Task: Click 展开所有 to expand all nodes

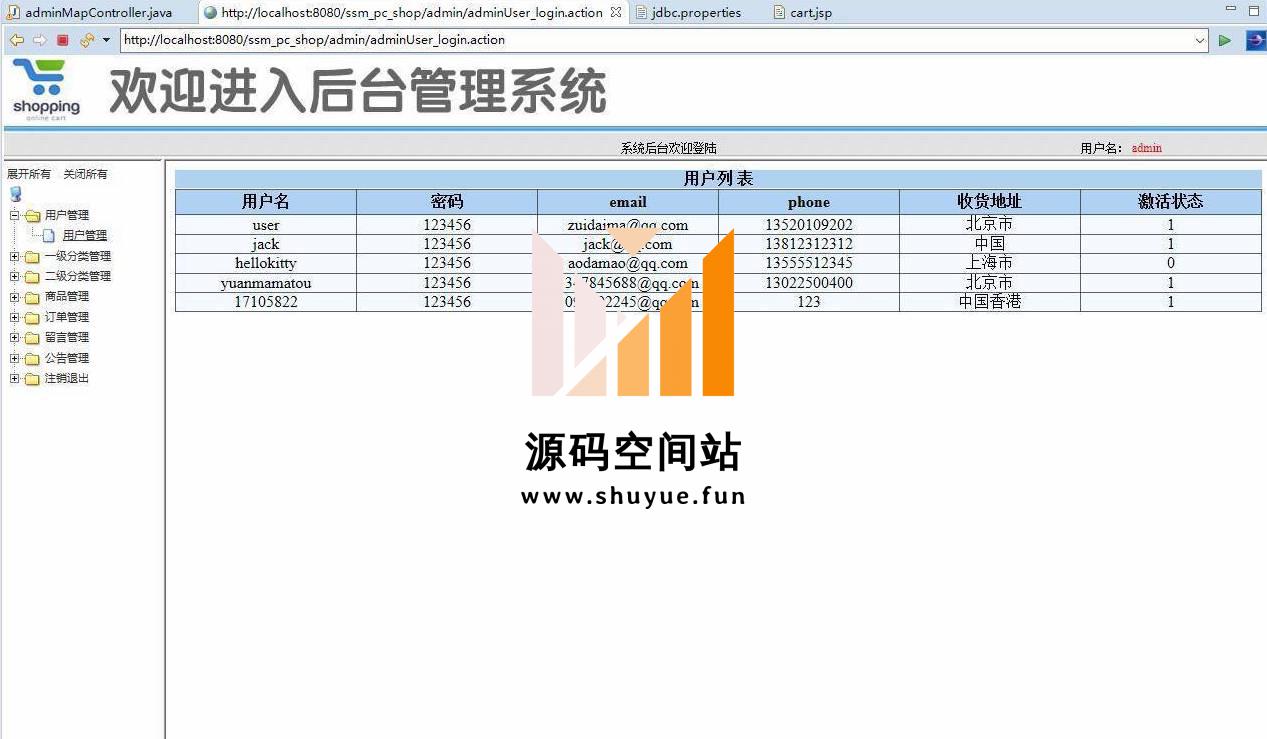Action: [x=29, y=174]
